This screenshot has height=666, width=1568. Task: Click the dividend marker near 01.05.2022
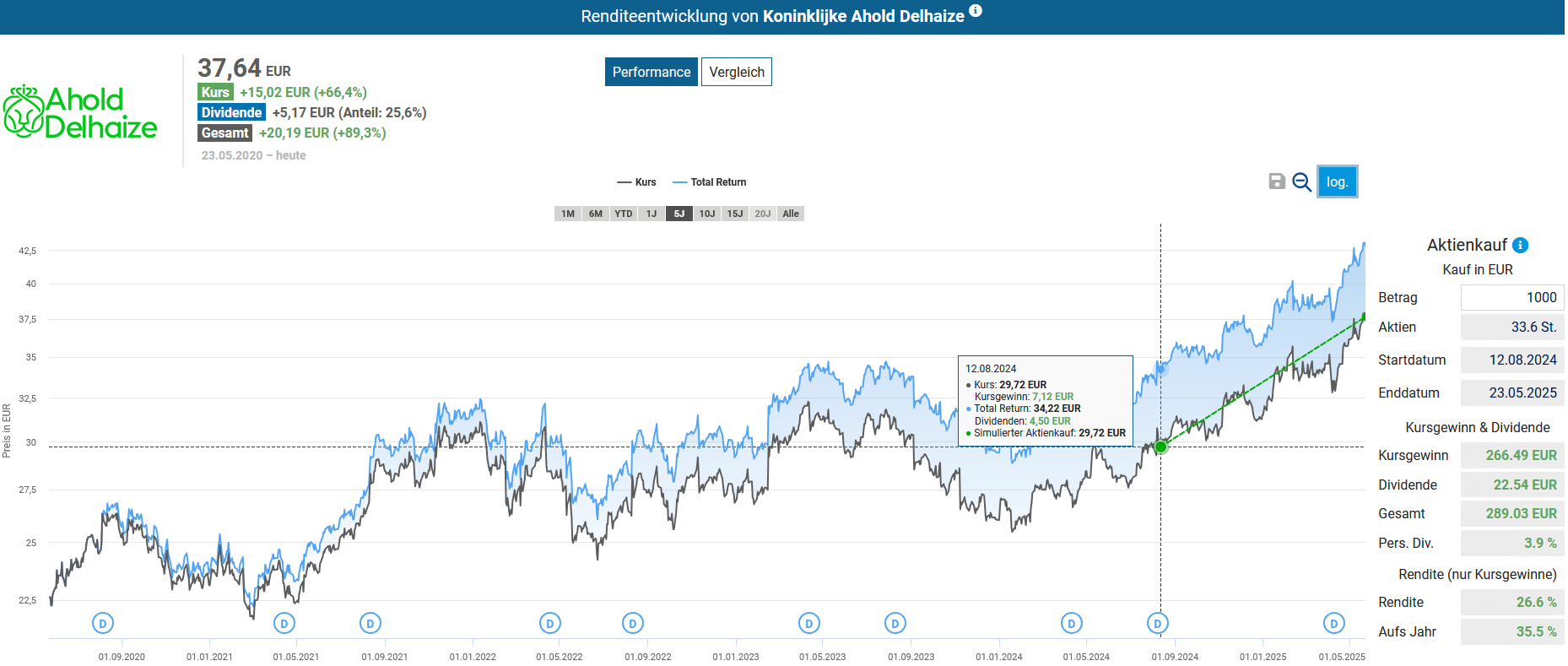pyautogui.click(x=550, y=624)
